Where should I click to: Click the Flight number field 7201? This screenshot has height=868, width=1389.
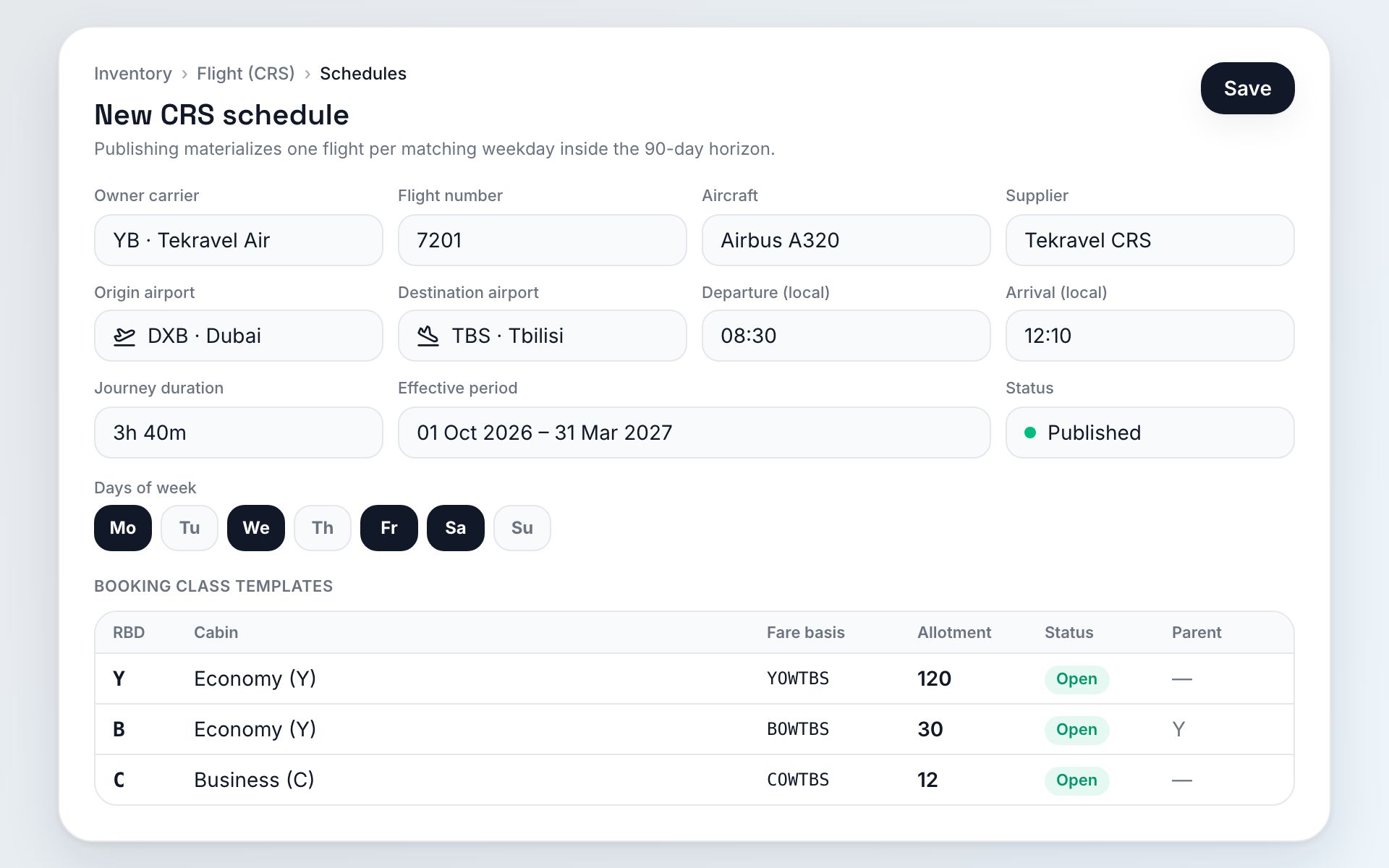click(543, 240)
